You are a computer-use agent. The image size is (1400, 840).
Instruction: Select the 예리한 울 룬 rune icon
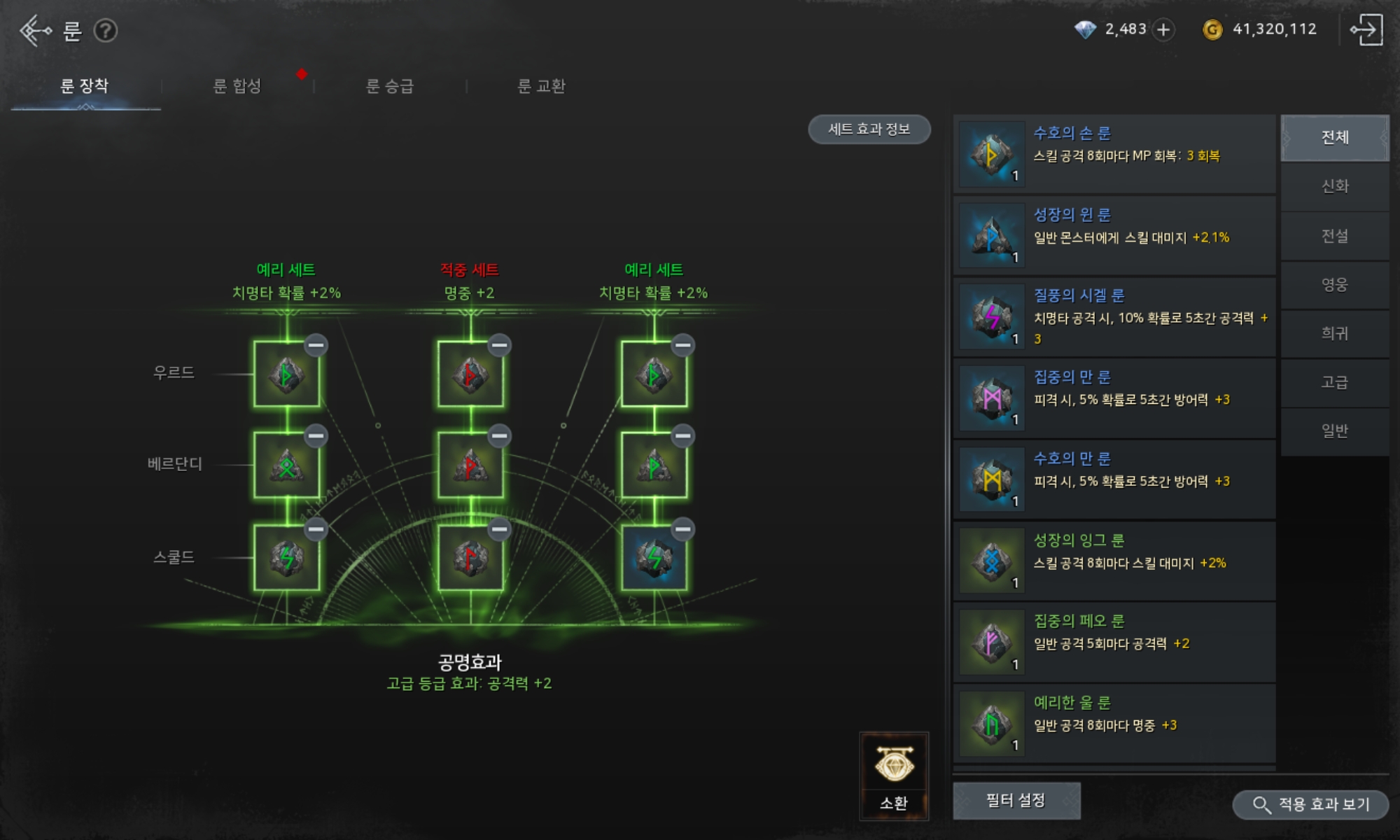[x=992, y=724]
